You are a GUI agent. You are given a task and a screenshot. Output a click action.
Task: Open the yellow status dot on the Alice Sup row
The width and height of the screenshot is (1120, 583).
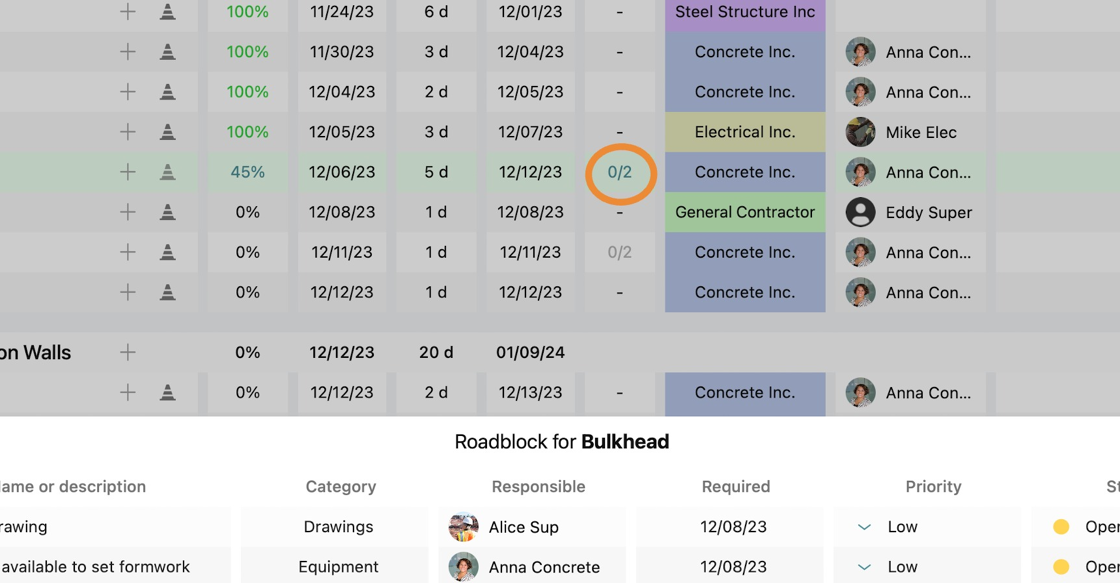pyautogui.click(x=1061, y=527)
